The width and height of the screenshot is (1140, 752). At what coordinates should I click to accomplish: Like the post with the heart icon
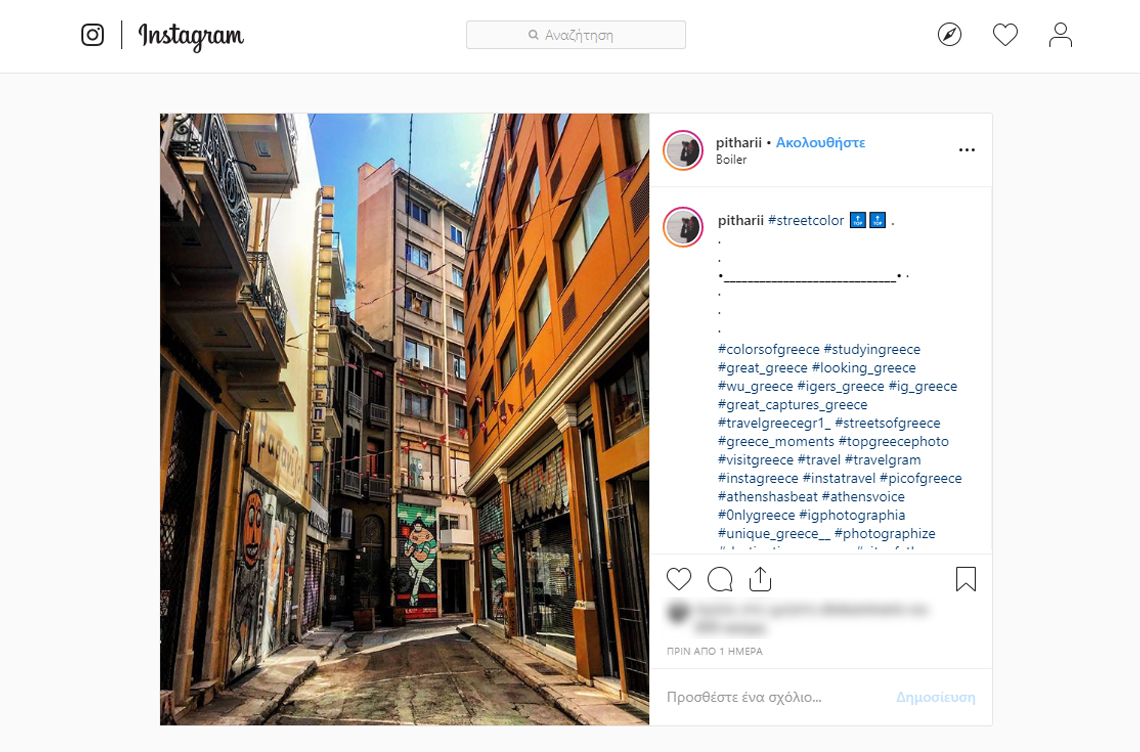[679, 579]
